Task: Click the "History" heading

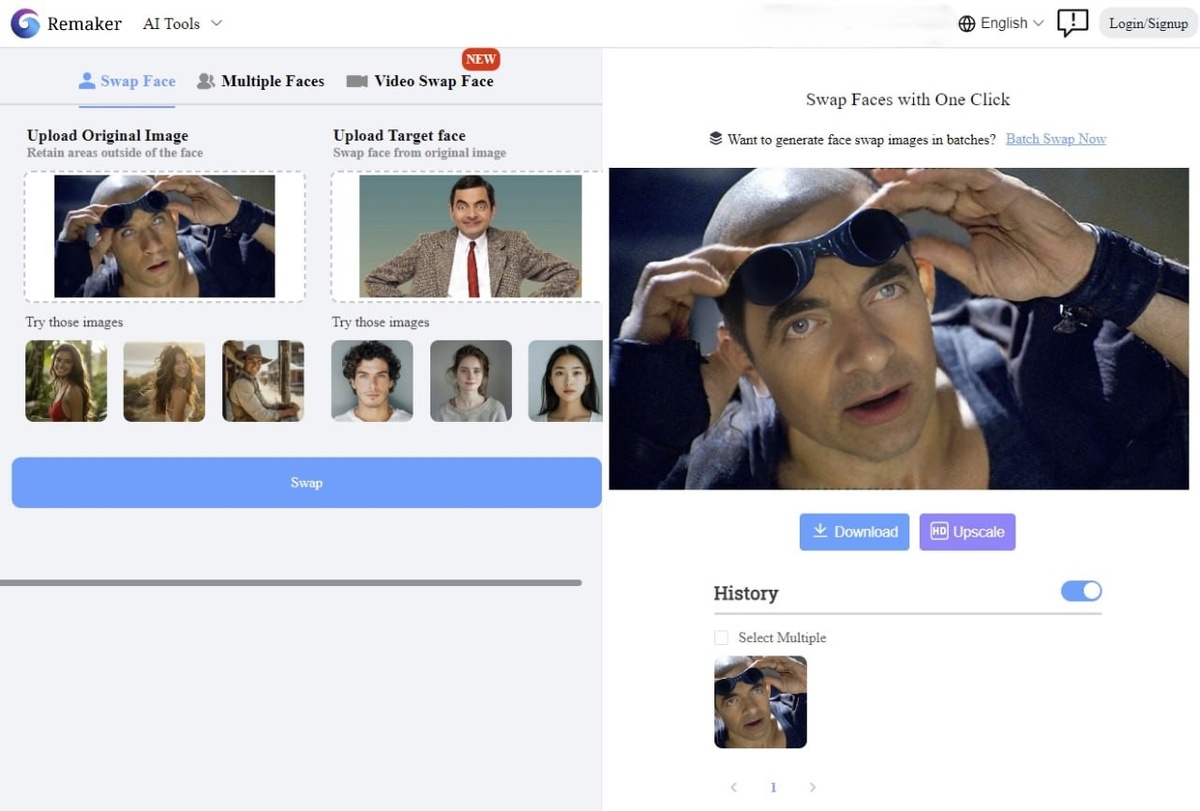Action: (x=745, y=593)
